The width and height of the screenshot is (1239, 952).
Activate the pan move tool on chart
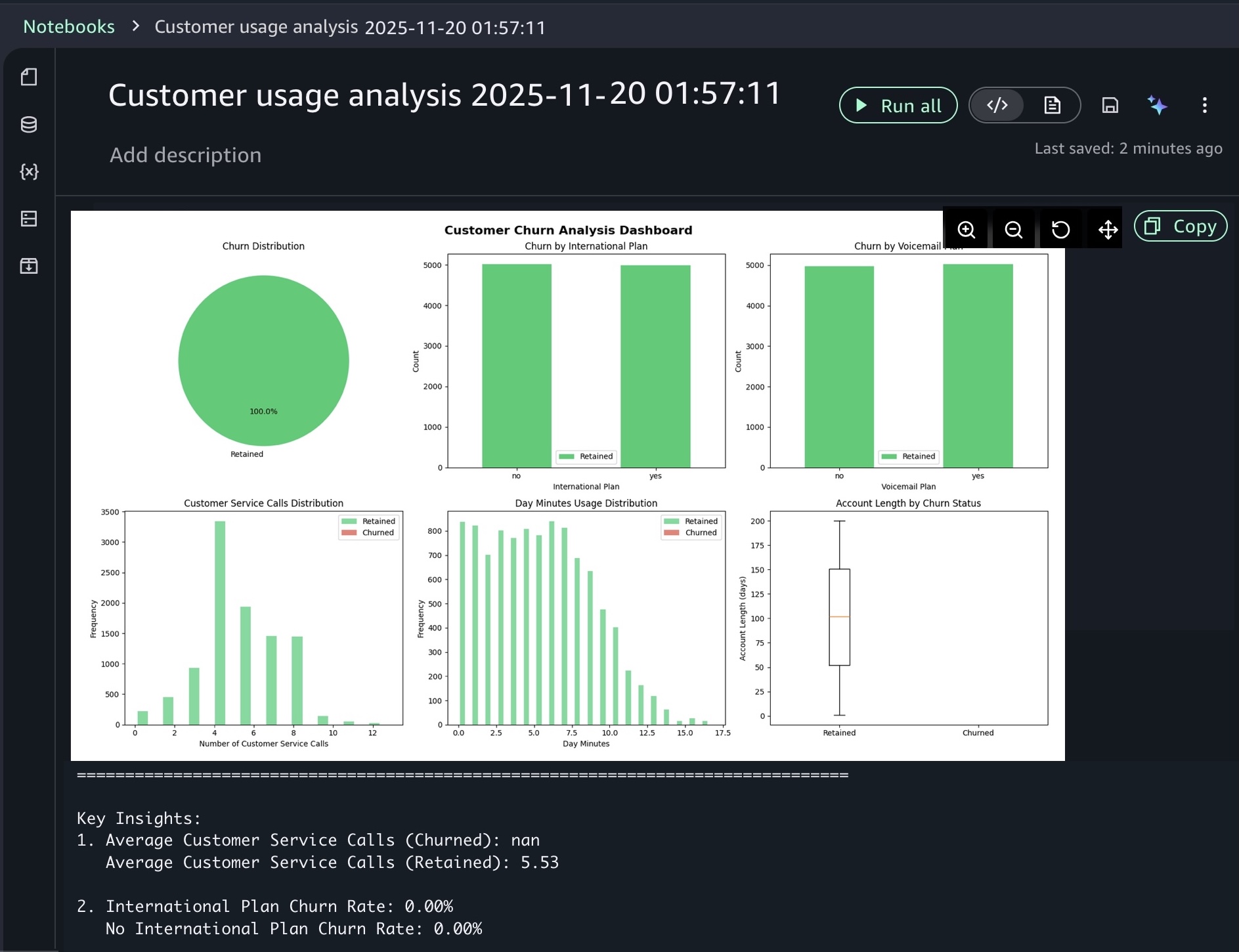1108,229
